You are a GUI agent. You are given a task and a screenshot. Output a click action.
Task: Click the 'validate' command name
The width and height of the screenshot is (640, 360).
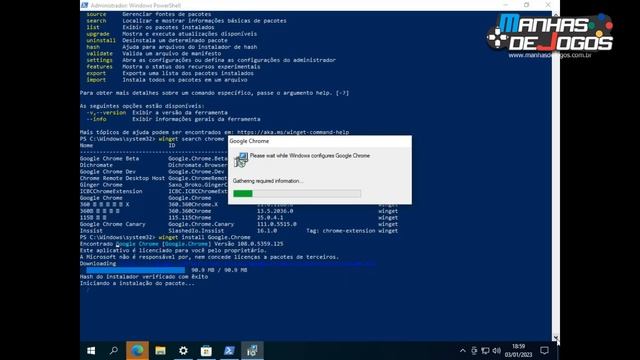point(99,53)
